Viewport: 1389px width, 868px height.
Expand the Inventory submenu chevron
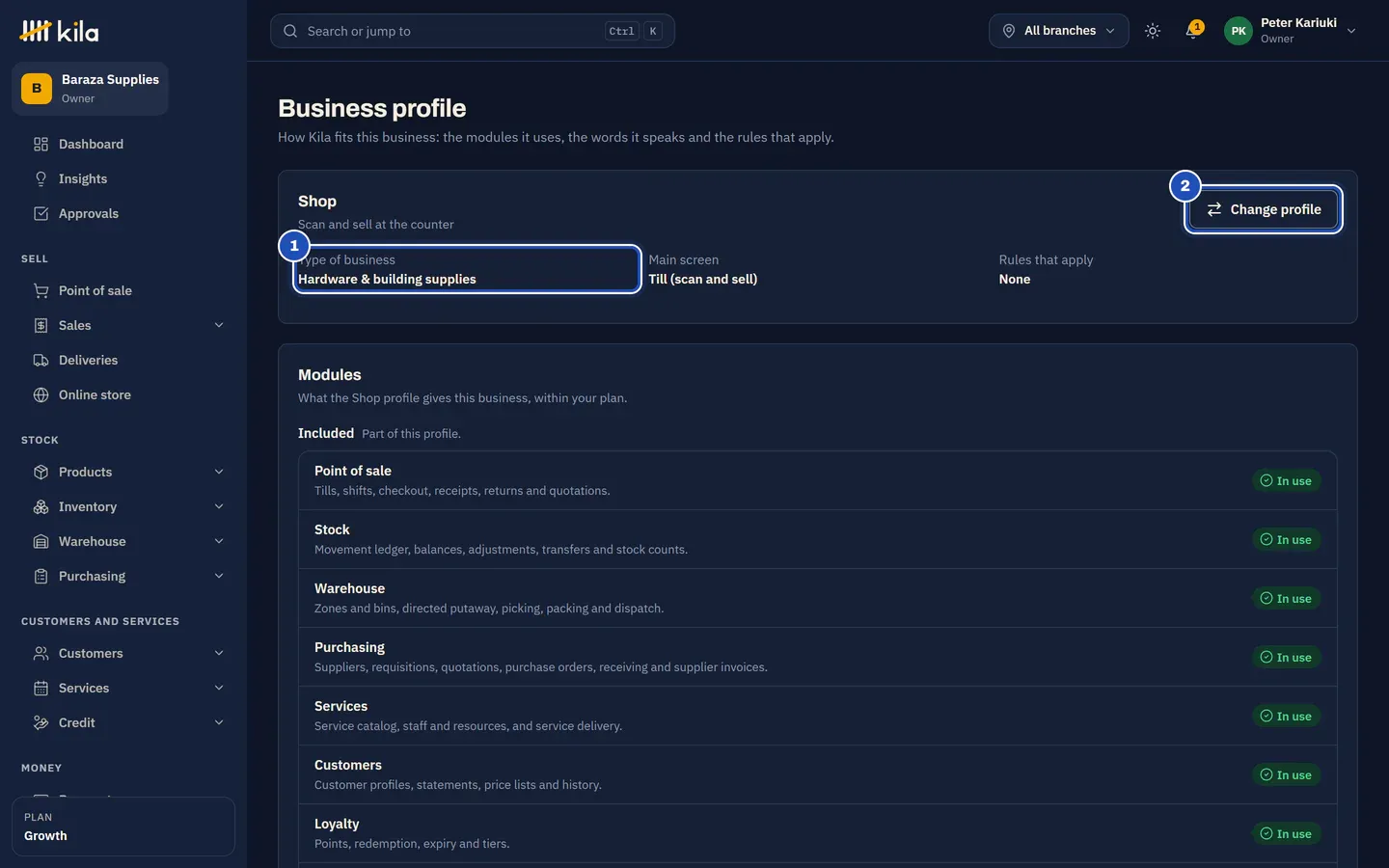[x=219, y=507]
